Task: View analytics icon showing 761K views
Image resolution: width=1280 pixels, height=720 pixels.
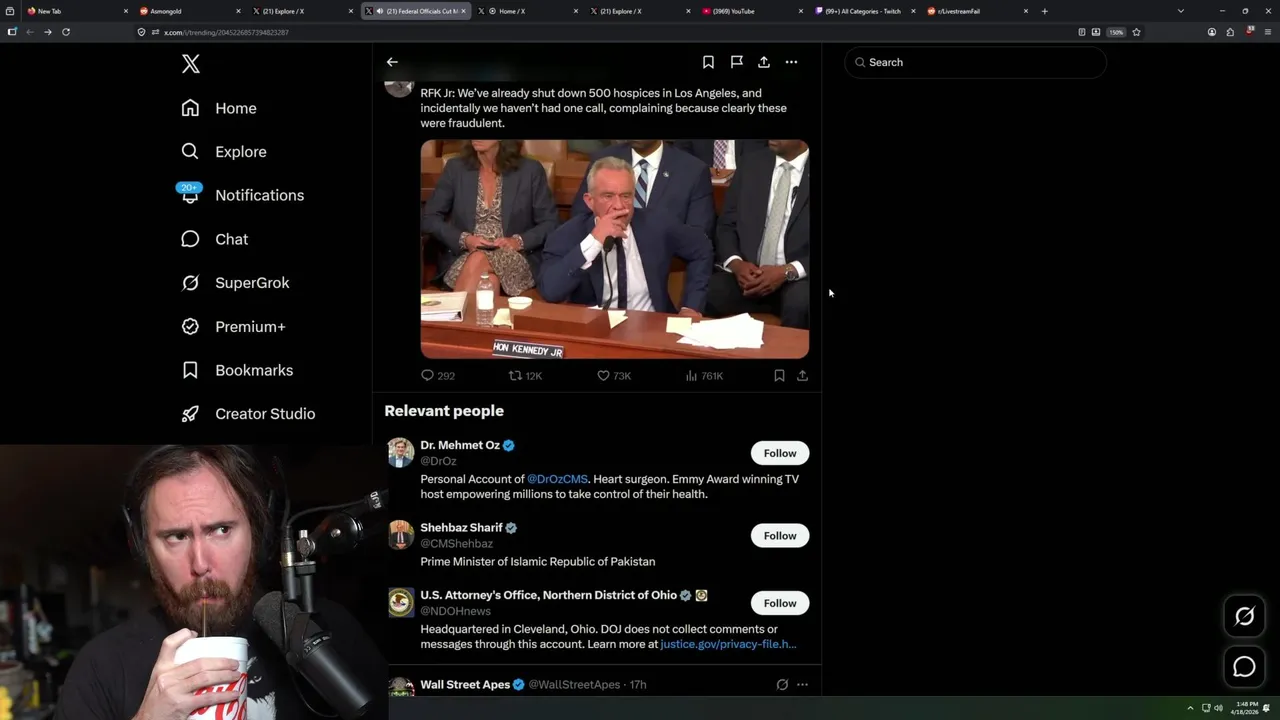Action: (x=691, y=376)
